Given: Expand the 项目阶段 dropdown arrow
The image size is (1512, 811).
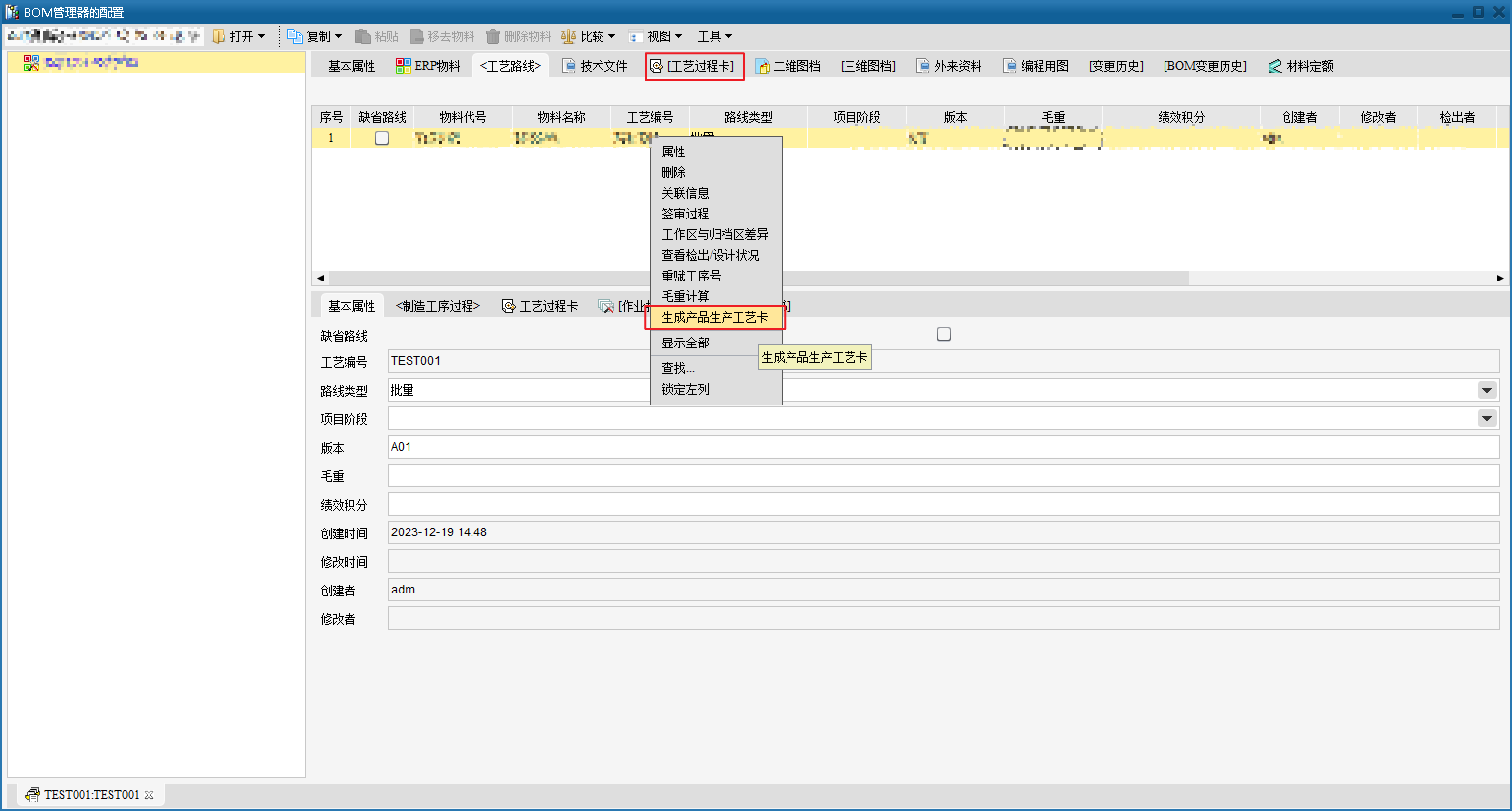Looking at the screenshot, I should click(x=1486, y=419).
